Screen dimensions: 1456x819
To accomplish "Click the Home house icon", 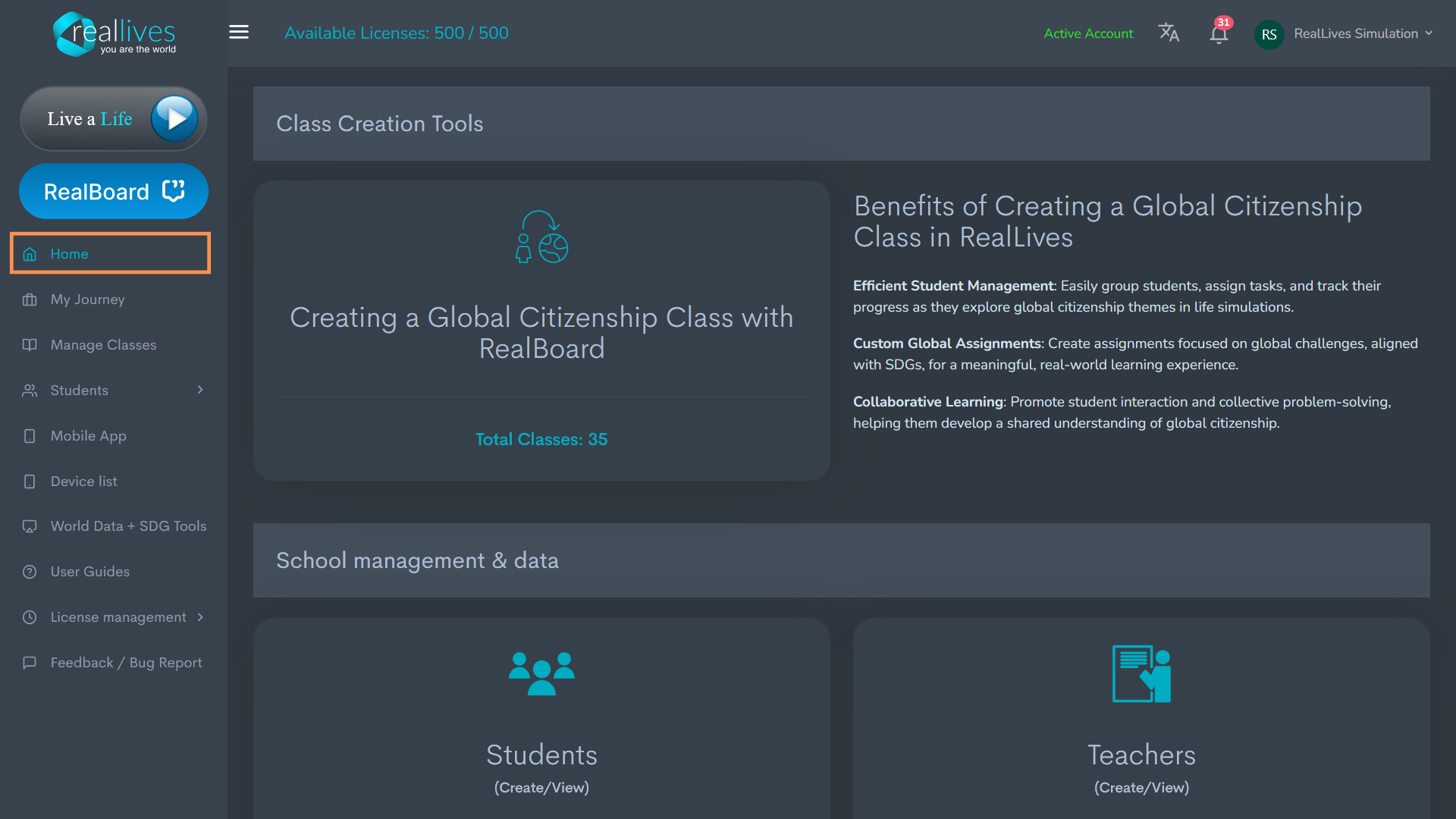I will tap(30, 254).
